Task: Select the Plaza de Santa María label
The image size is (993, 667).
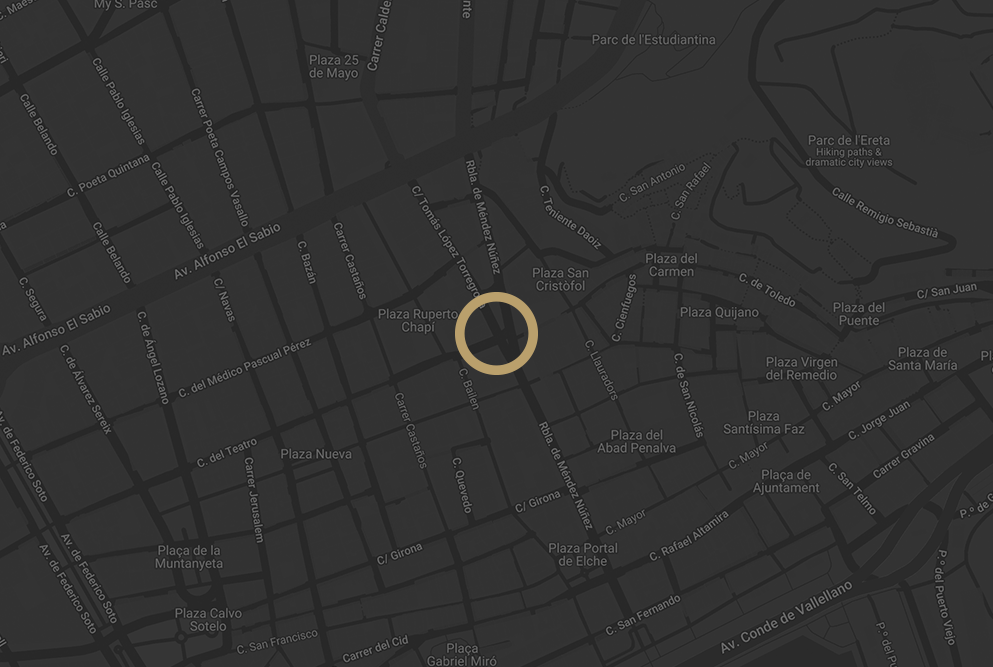Action: (x=923, y=359)
